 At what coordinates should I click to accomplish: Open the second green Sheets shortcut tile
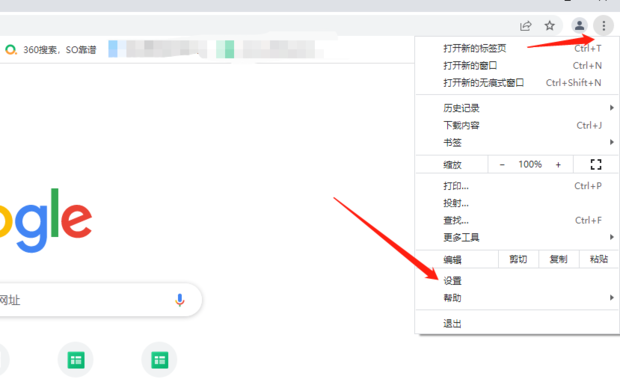point(159,360)
